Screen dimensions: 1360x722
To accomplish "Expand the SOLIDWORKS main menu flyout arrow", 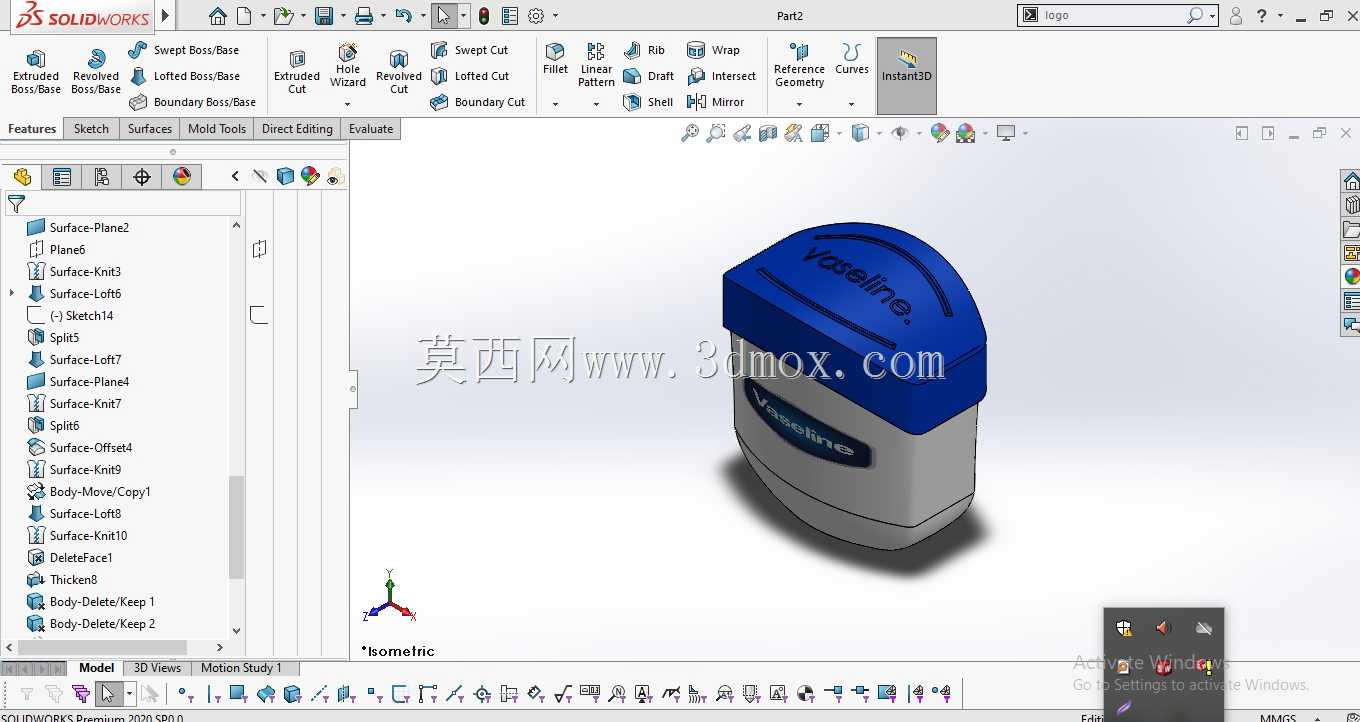I will (166, 16).
